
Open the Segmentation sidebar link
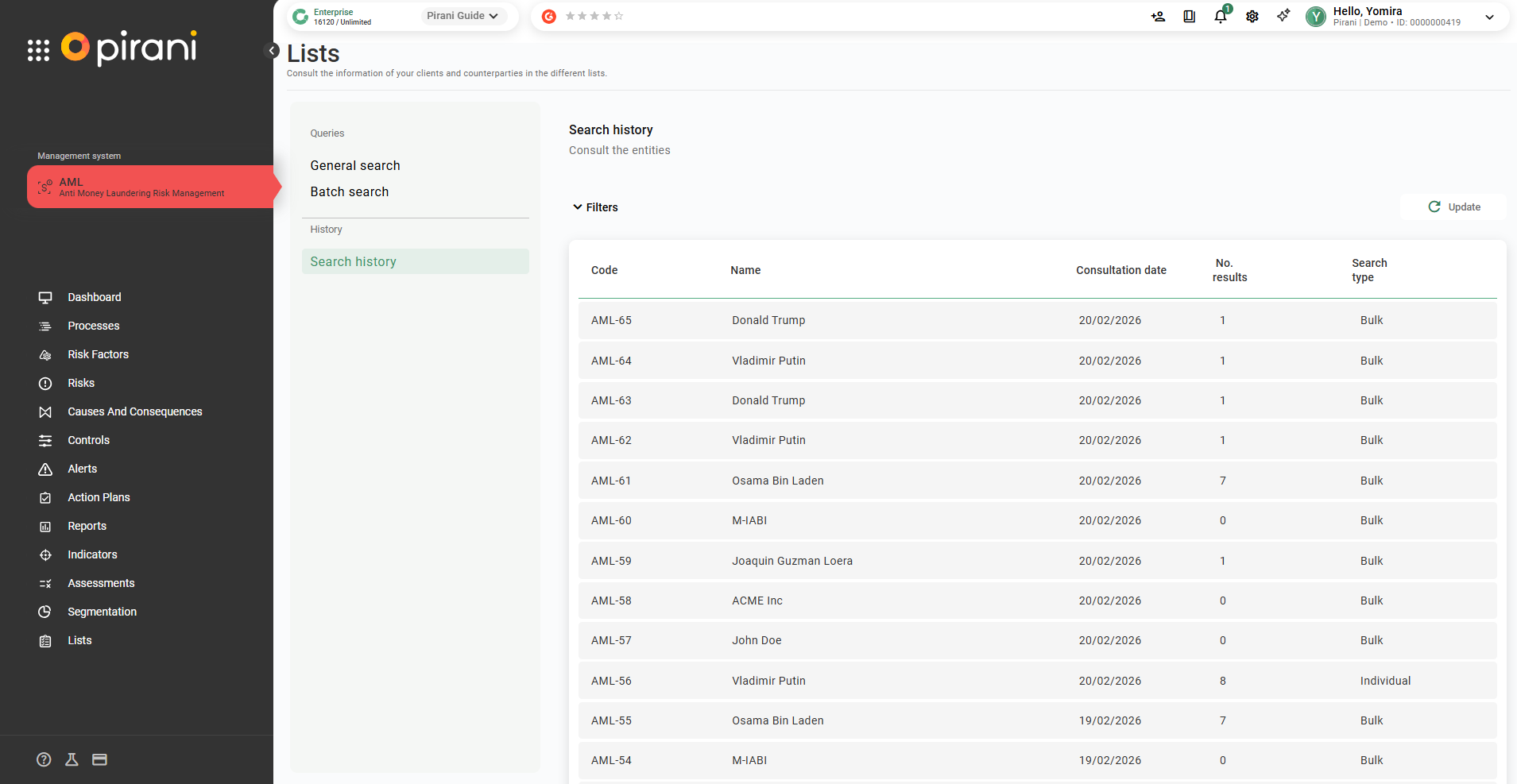(102, 612)
